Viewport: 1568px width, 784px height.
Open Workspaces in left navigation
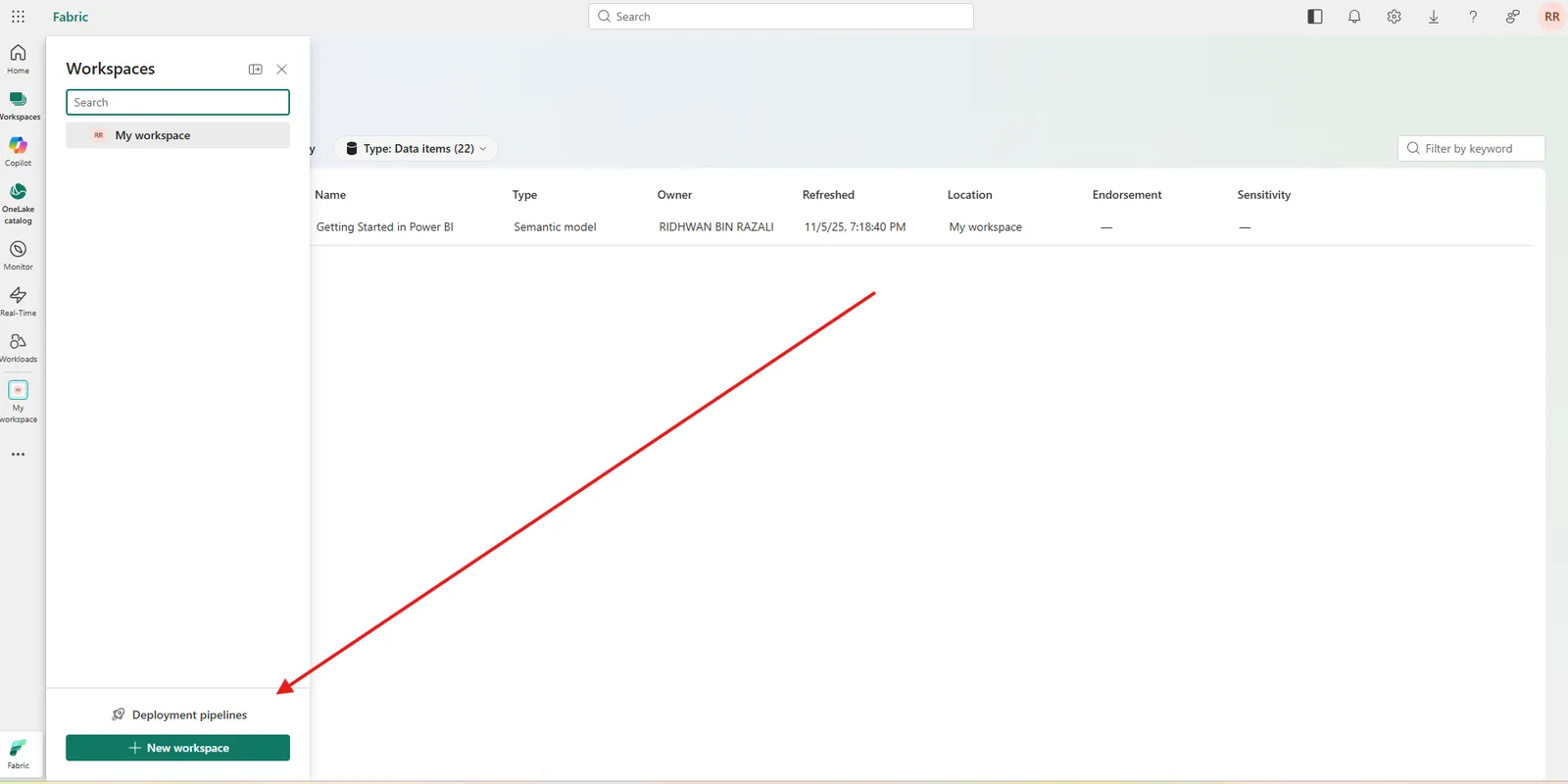(x=19, y=105)
